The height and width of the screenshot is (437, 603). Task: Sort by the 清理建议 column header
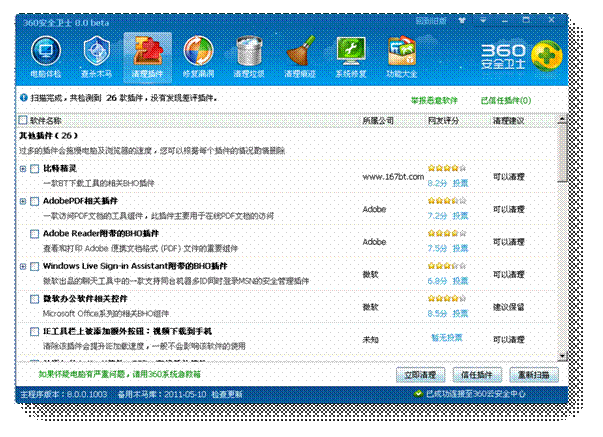coord(509,120)
